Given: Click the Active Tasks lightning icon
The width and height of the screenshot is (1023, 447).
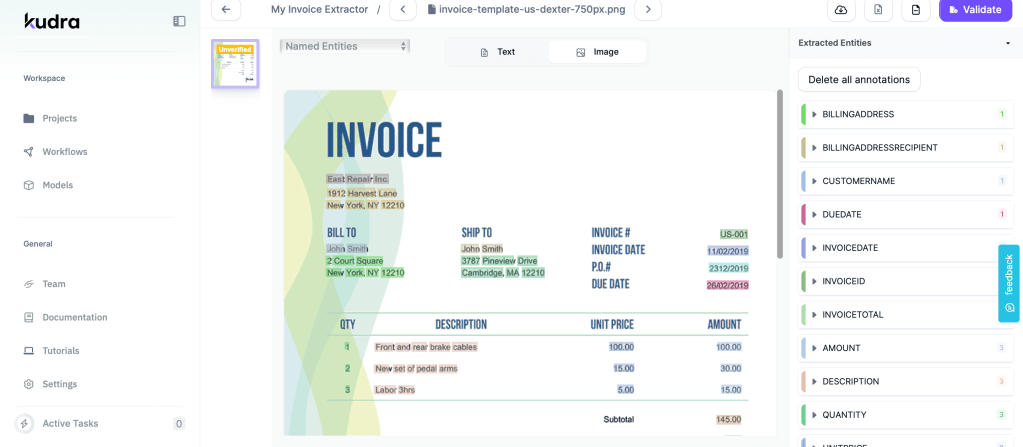Looking at the screenshot, I should (x=25, y=424).
